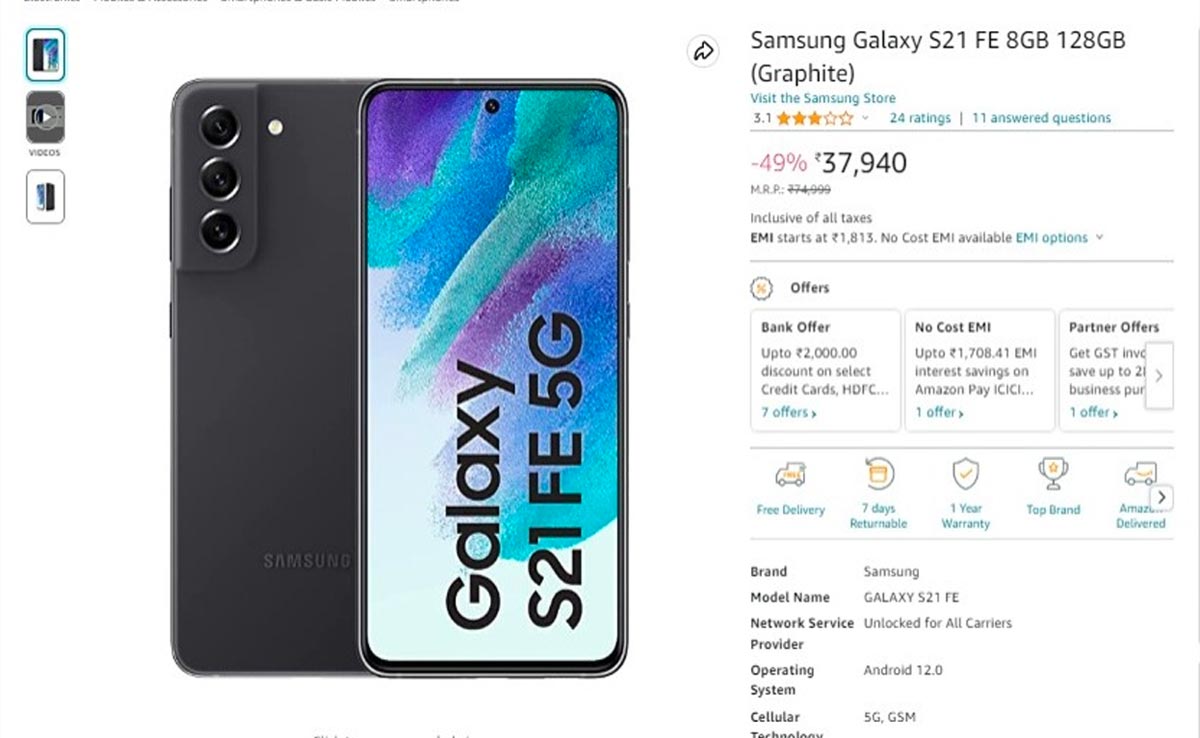
Task: Expand the star rating dropdown arrow
Action: 865,118
